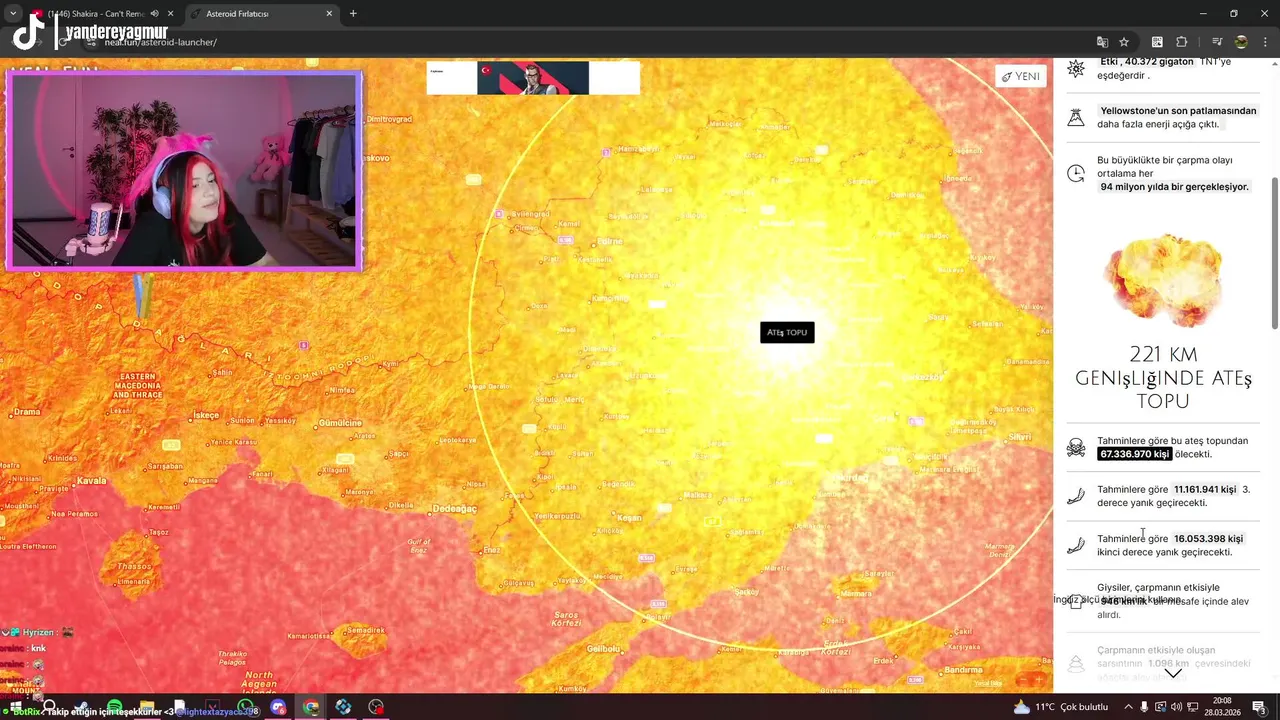Open the Chrome profile avatar
The height and width of the screenshot is (720, 1280).
click(1241, 42)
